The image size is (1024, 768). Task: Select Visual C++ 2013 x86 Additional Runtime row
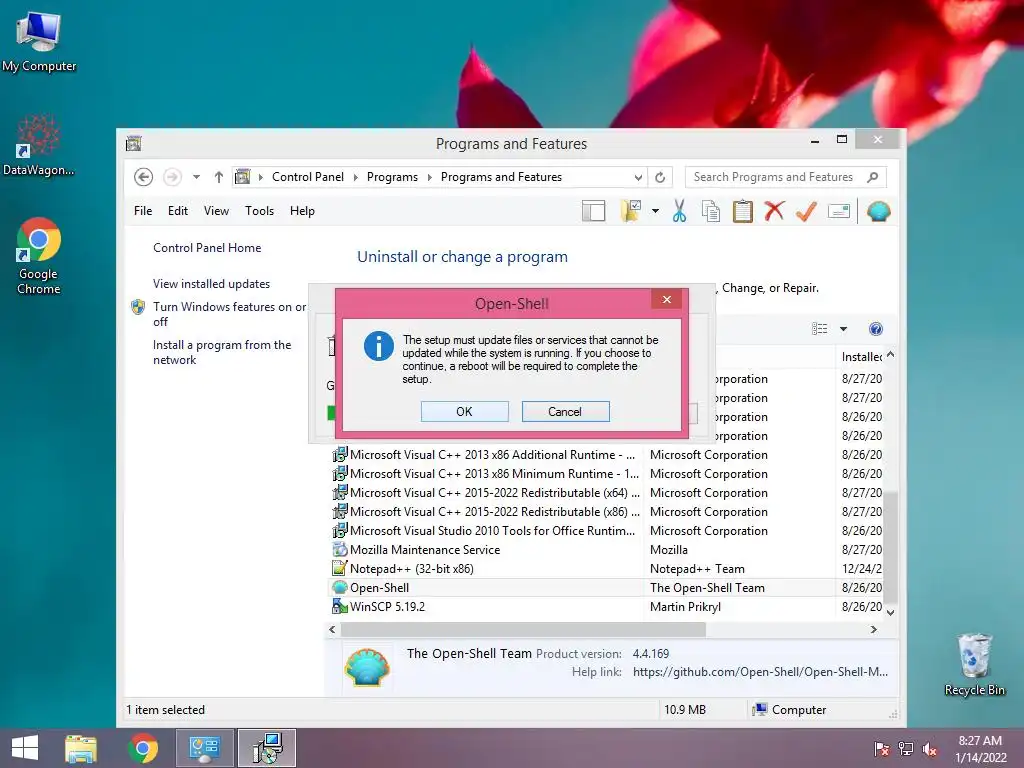[x=607, y=455]
